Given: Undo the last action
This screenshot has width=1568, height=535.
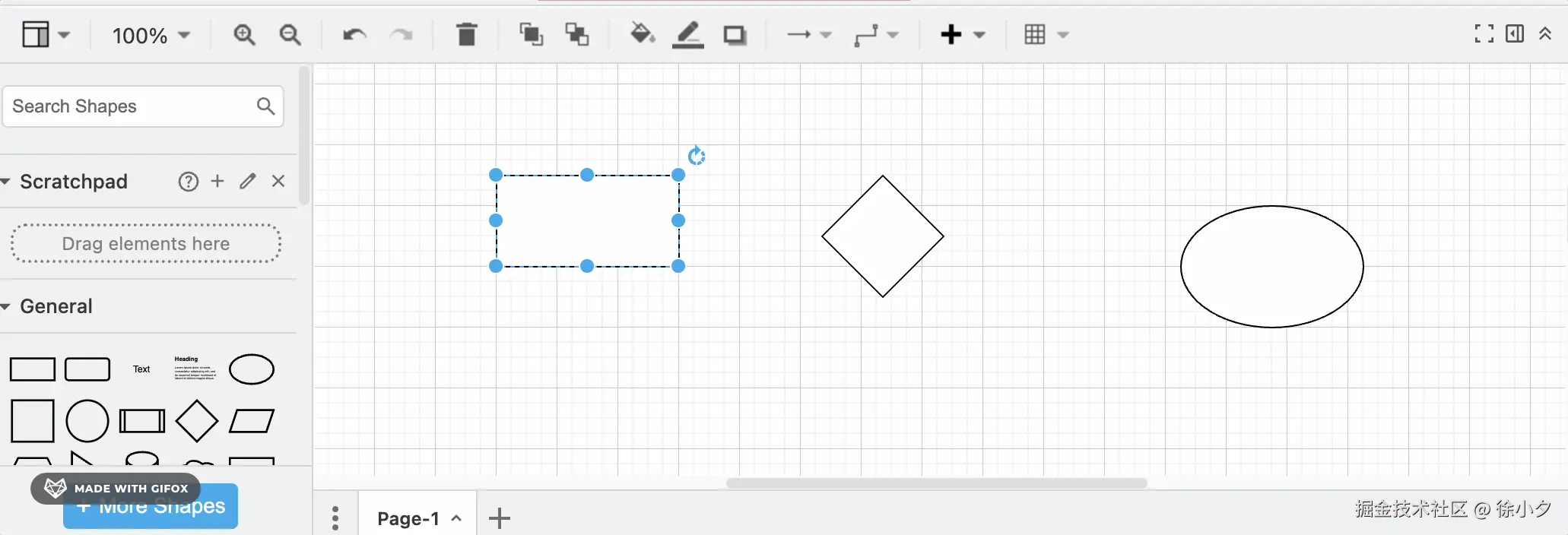Looking at the screenshot, I should click(x=354, y=34).
